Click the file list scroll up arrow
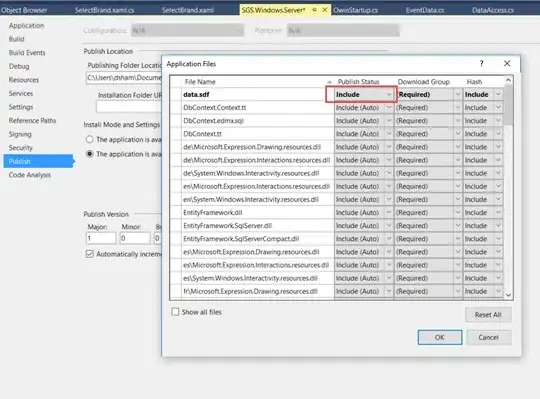 (x=508, y=80)
